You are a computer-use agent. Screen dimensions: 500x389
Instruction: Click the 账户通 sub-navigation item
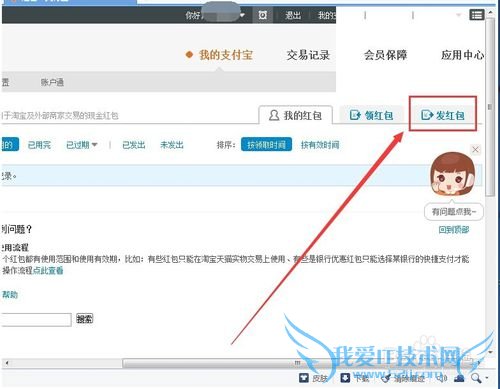tap(52, 82)
